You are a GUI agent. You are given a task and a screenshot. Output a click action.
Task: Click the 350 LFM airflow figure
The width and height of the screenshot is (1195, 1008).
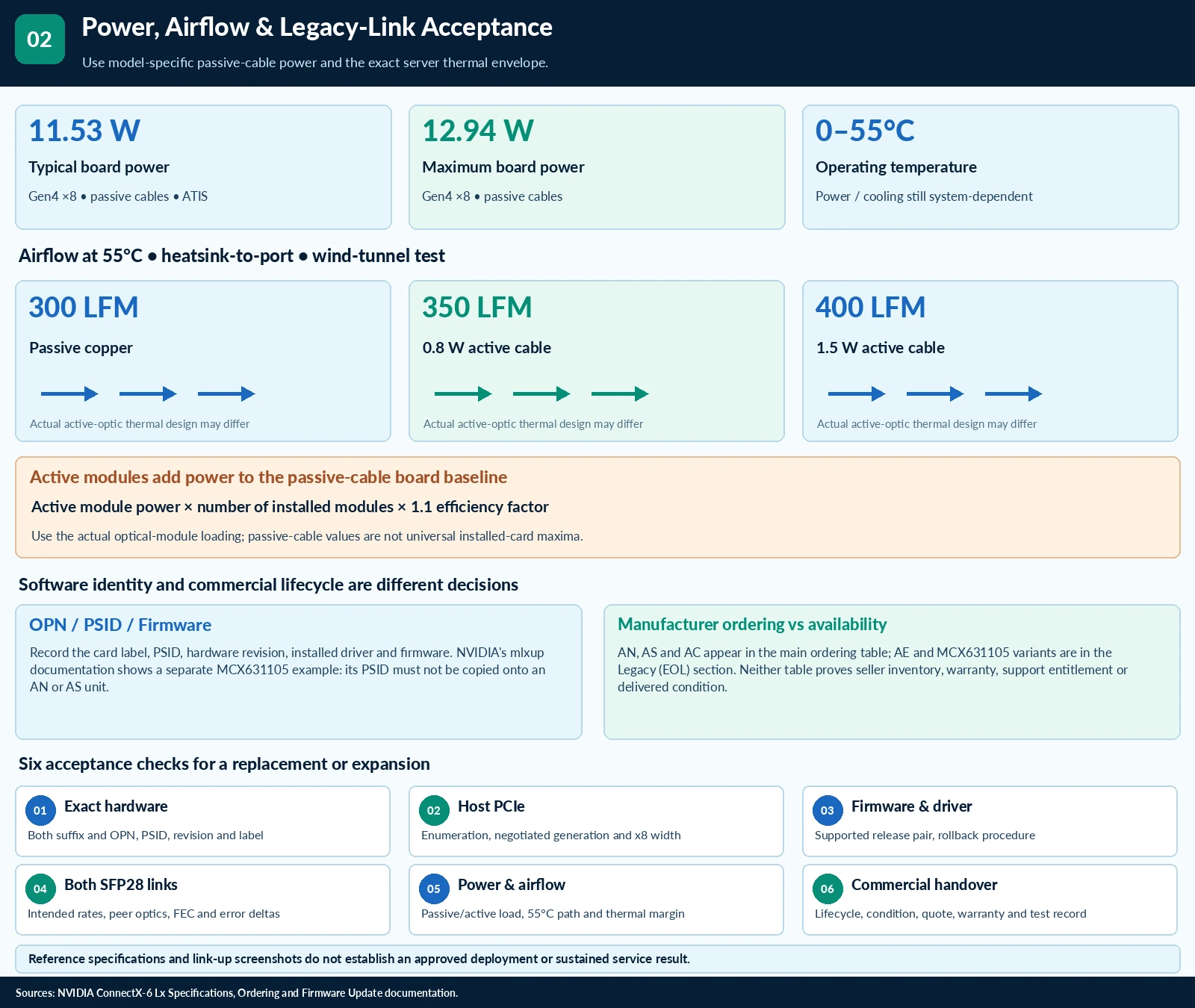coord(477,307)
